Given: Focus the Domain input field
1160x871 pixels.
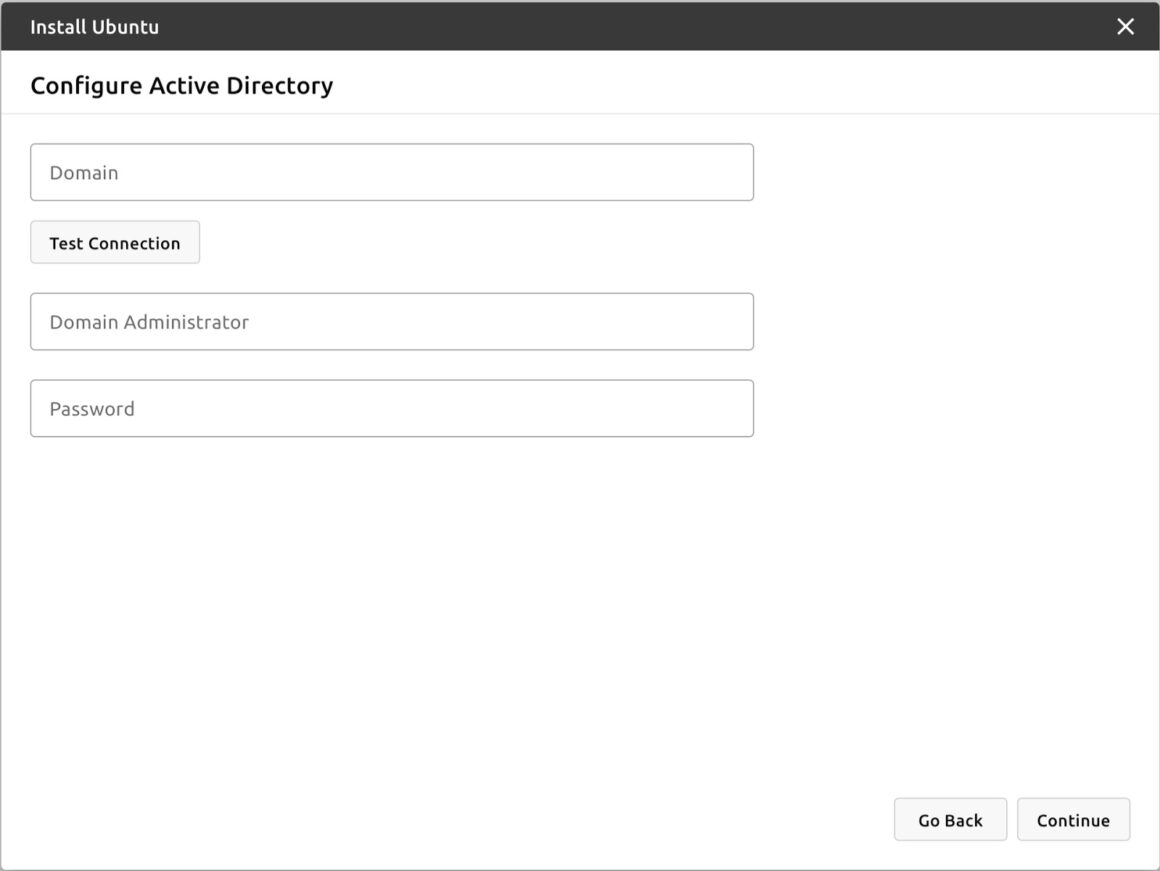Looking at the screenshot, I should click(x=392, y=172).
